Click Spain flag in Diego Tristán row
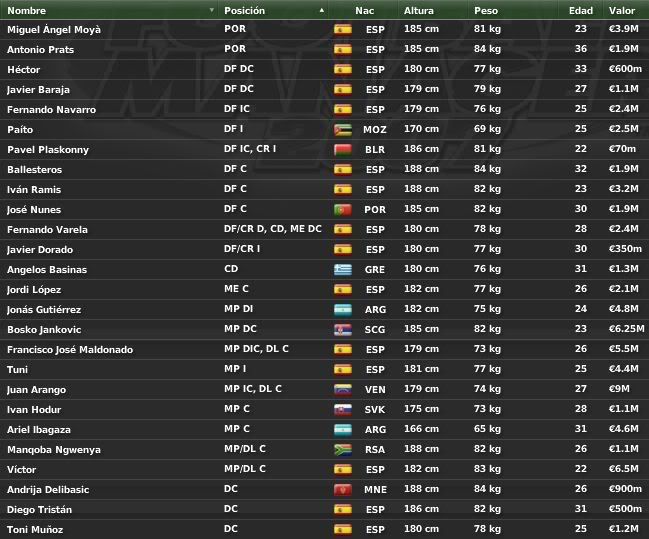This screenshot has width=649, height=539. pyautogui.click(x=343, y=510)
